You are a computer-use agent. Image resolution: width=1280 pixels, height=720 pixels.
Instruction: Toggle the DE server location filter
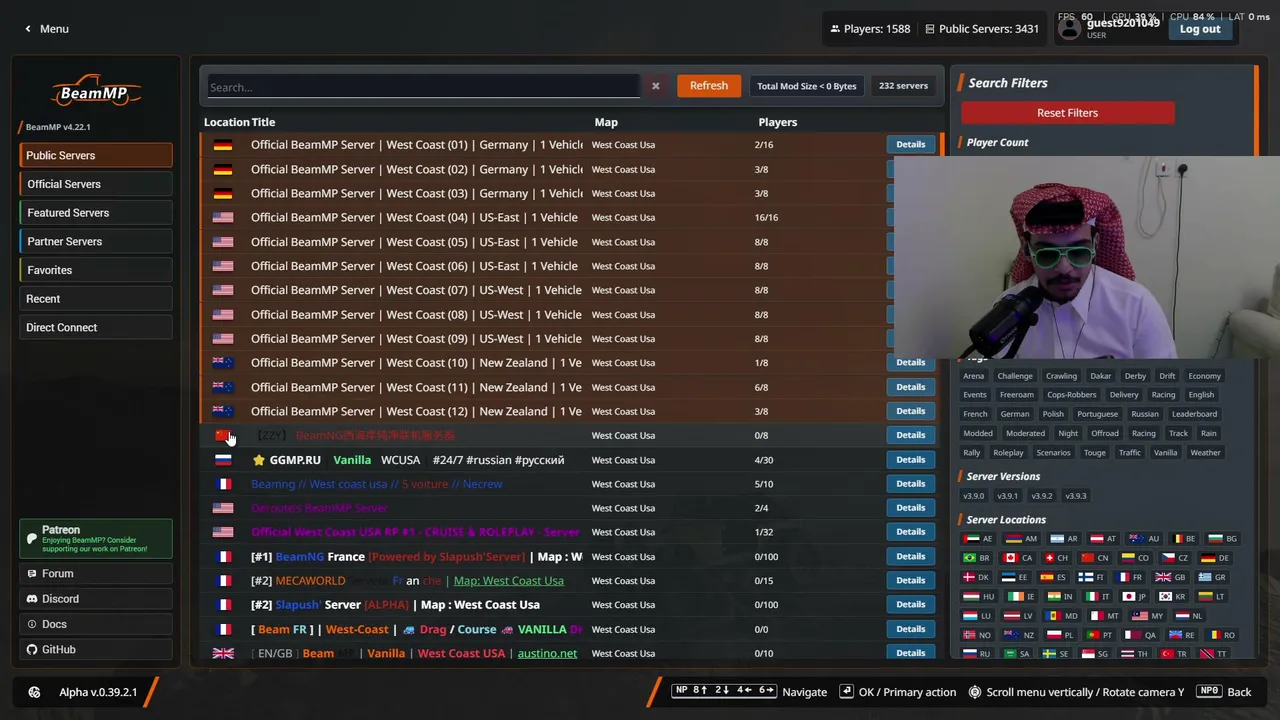[1215, 558]
